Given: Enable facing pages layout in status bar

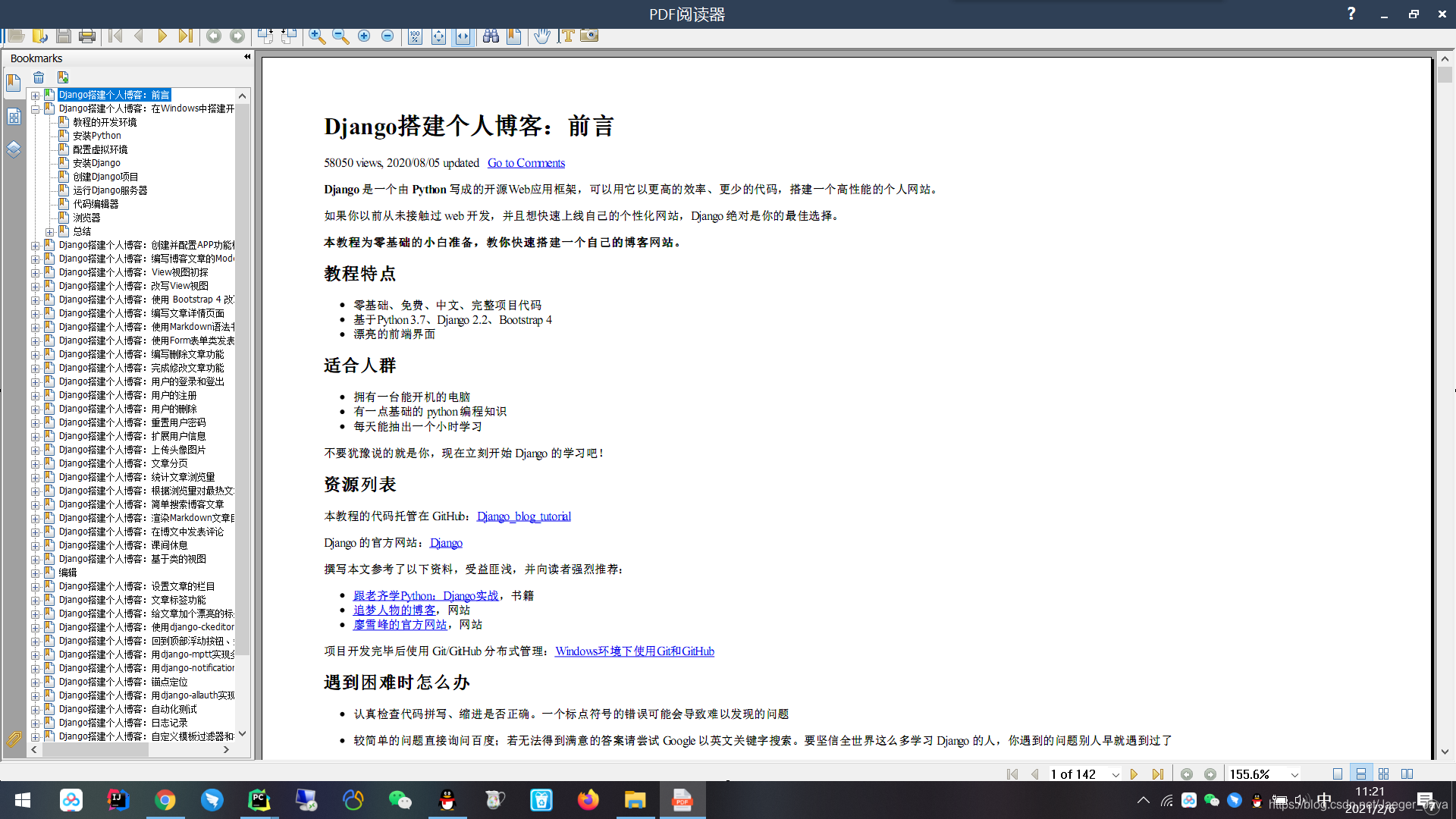Looking at the screenshot, I should tap(1407, 773).
